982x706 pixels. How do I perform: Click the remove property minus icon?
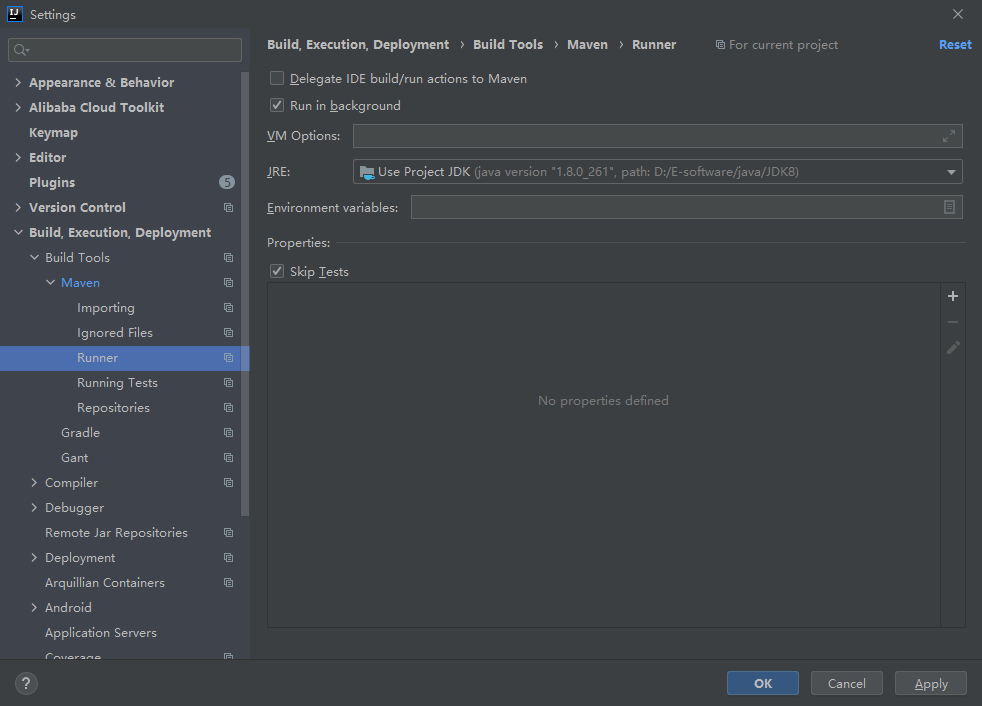point(953,322)
